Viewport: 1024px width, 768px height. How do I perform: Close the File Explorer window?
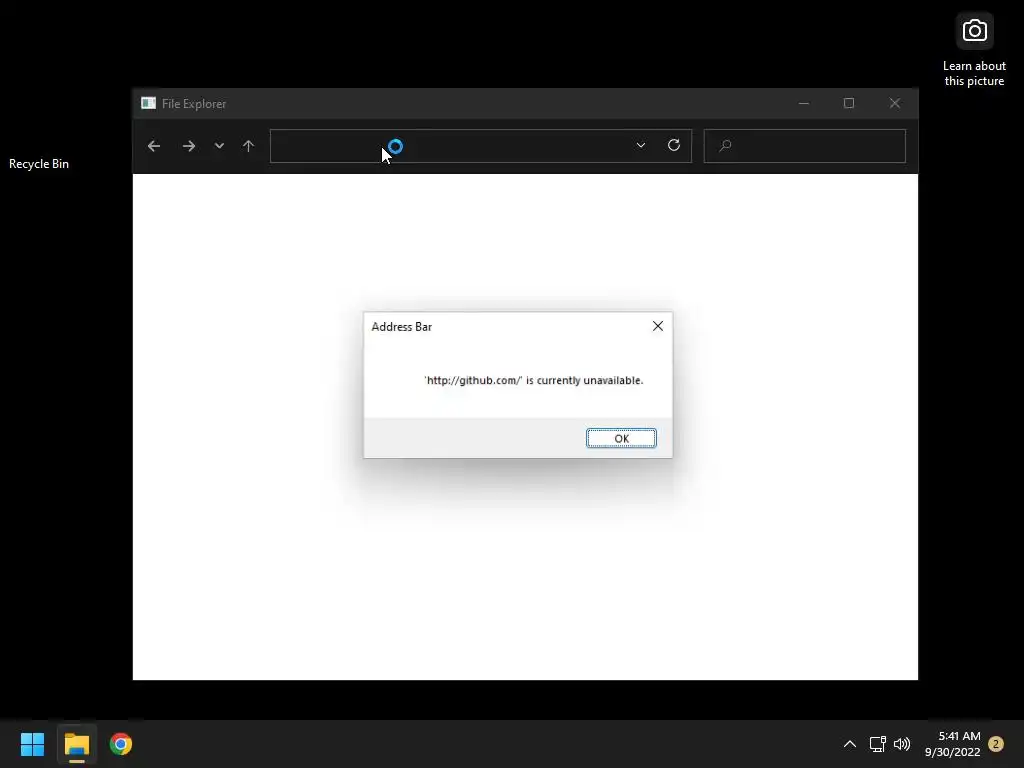pyautogui.click(x=895, y=103)
